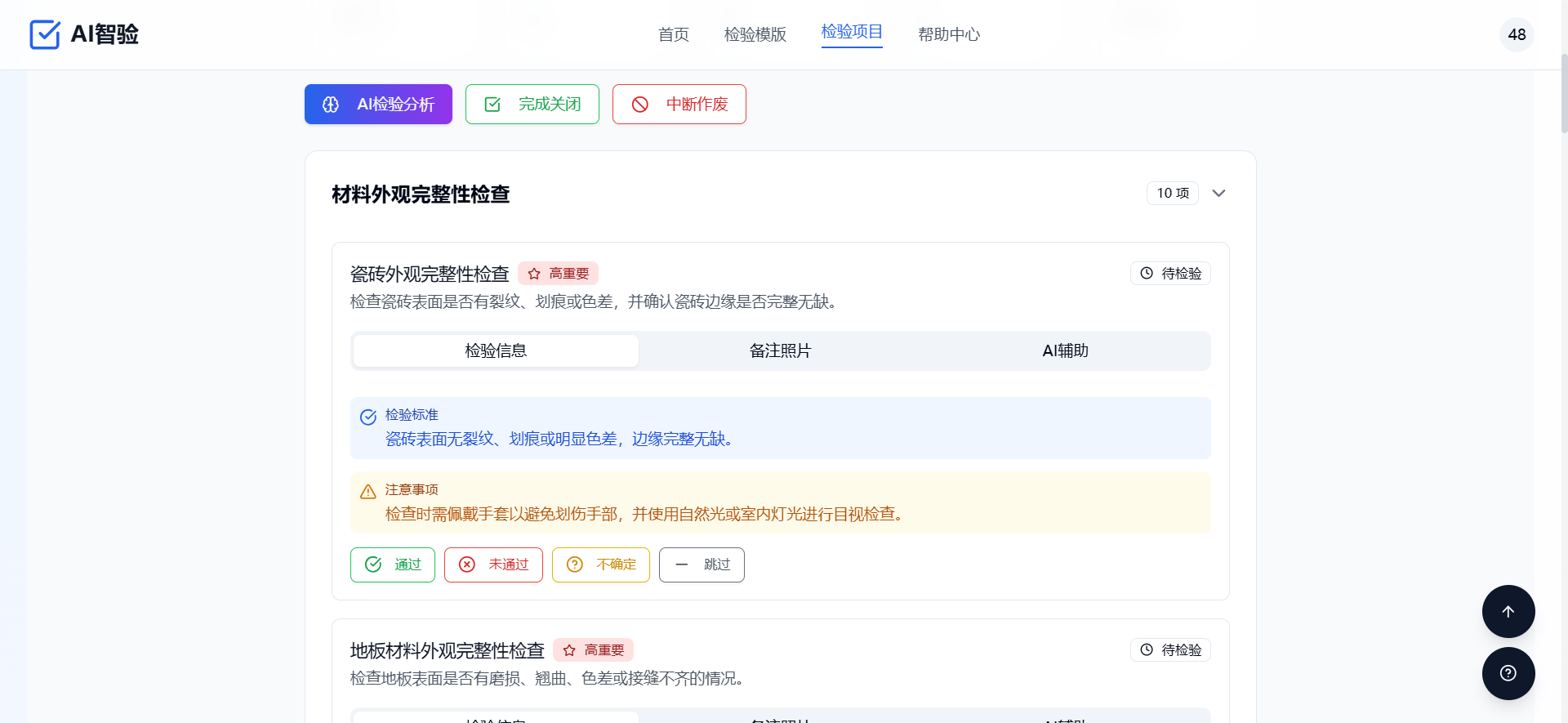Click the 待检验 status on 瓷砖外观完整性检查

pos(1169,274)
